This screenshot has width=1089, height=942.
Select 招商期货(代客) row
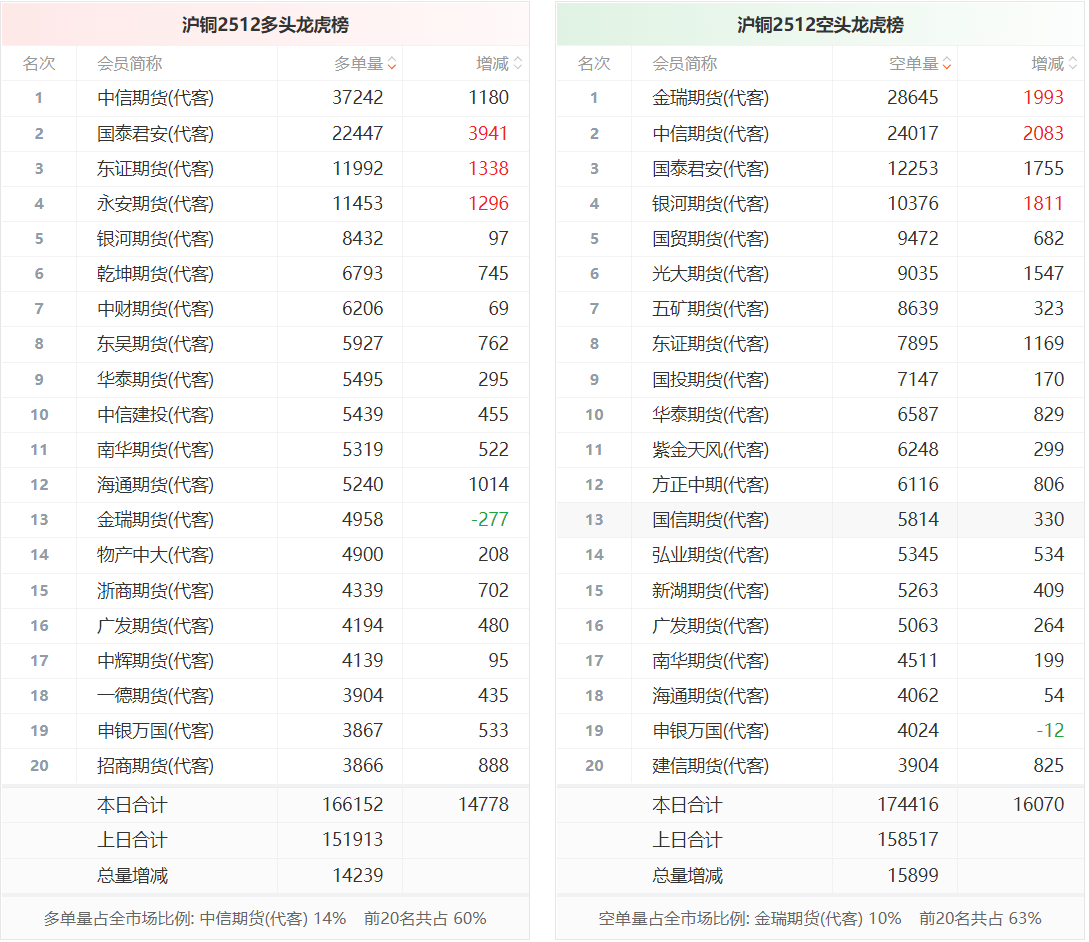click(x=265, y=766)
